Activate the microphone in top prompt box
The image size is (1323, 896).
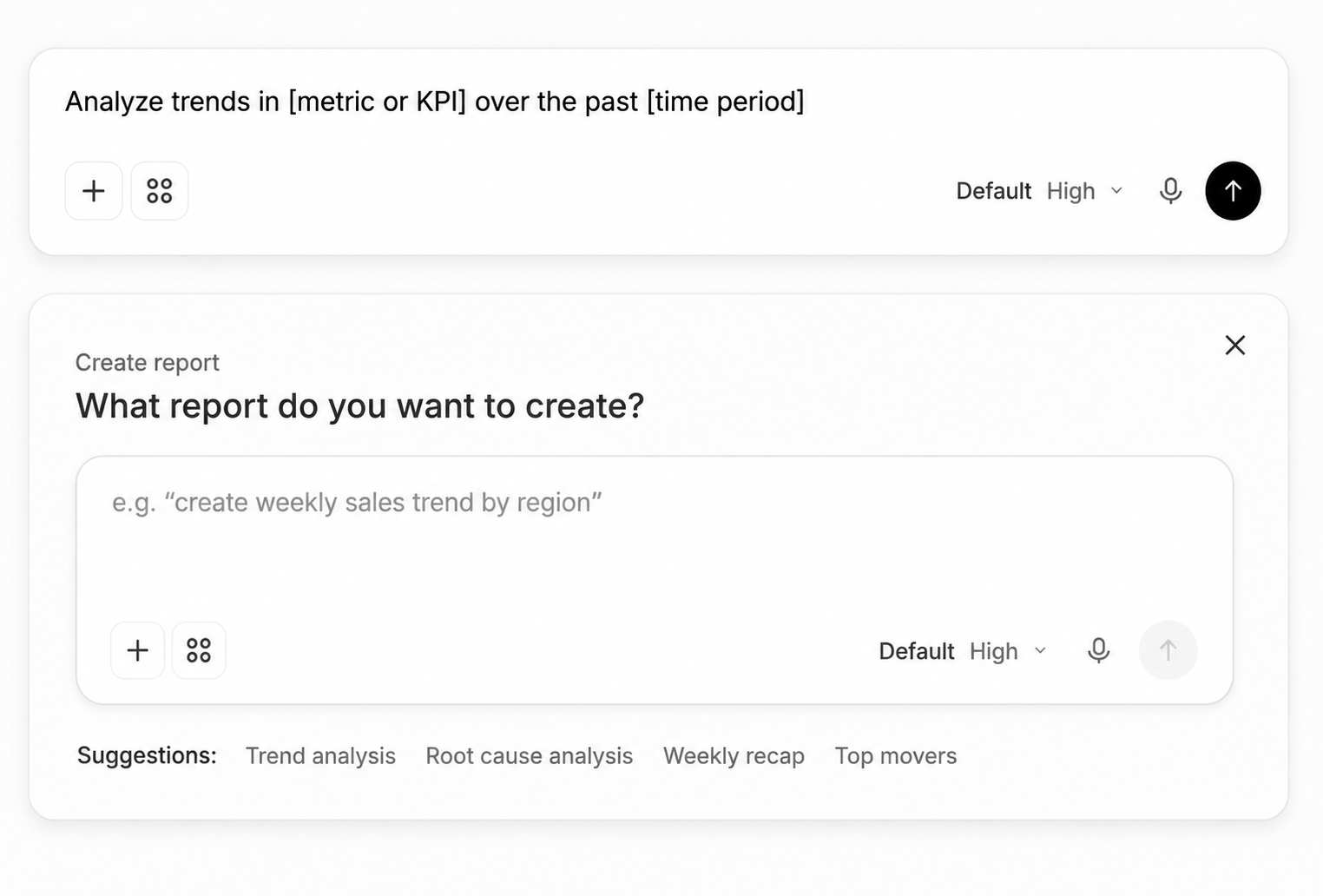point(1170,191)
